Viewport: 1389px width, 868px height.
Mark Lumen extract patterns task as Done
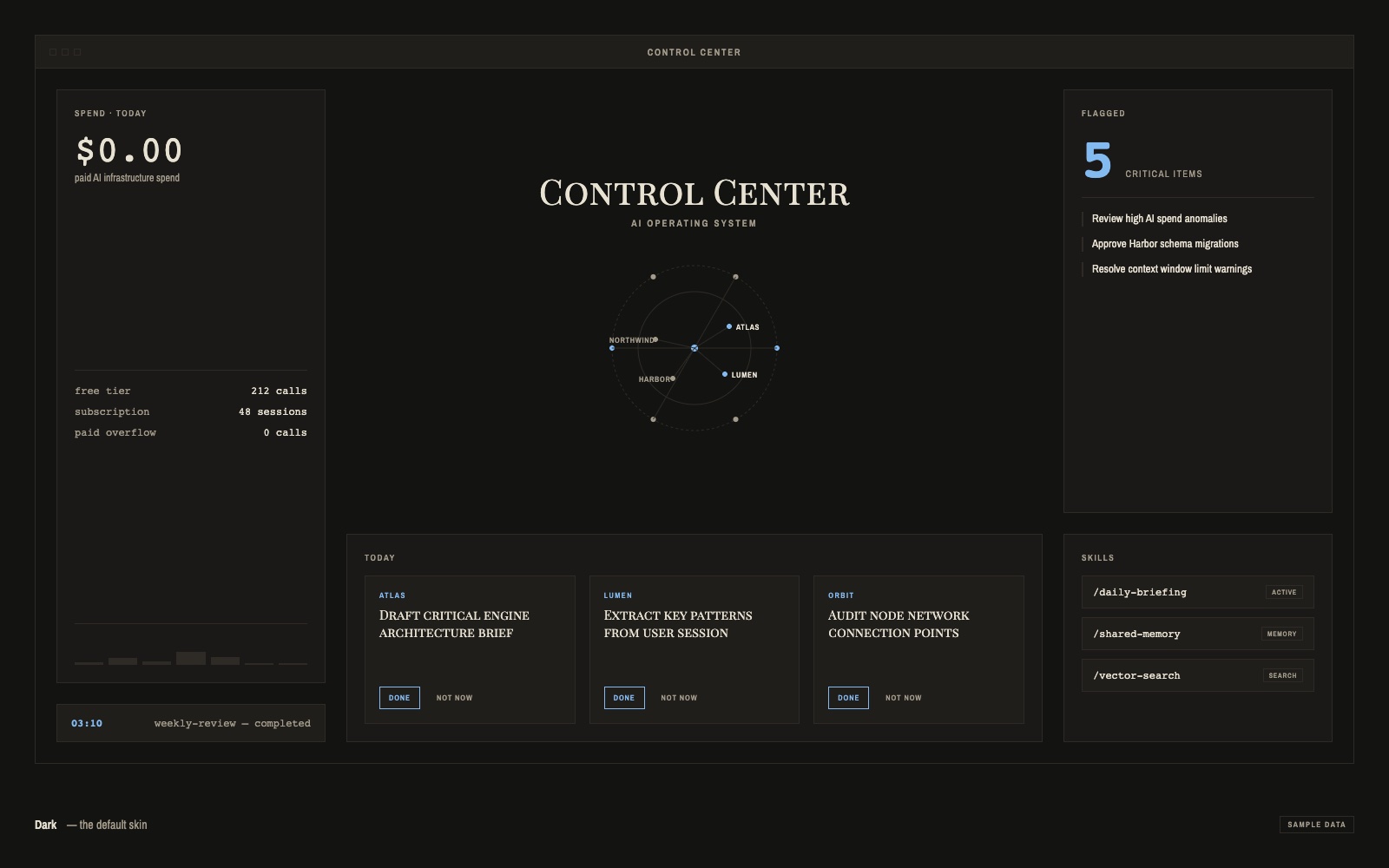click(624, 698)
